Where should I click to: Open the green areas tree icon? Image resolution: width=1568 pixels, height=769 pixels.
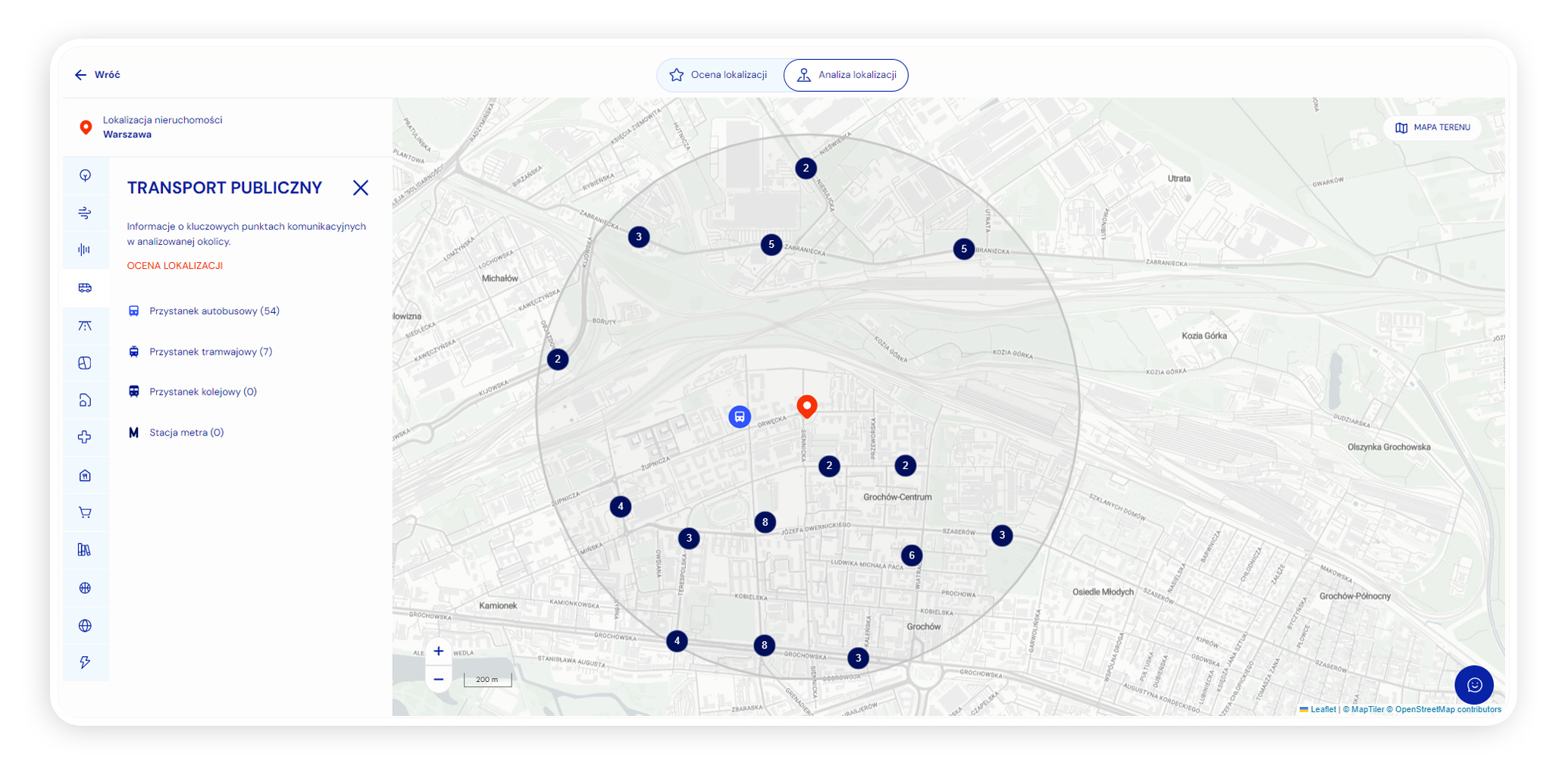pos(85,176)
